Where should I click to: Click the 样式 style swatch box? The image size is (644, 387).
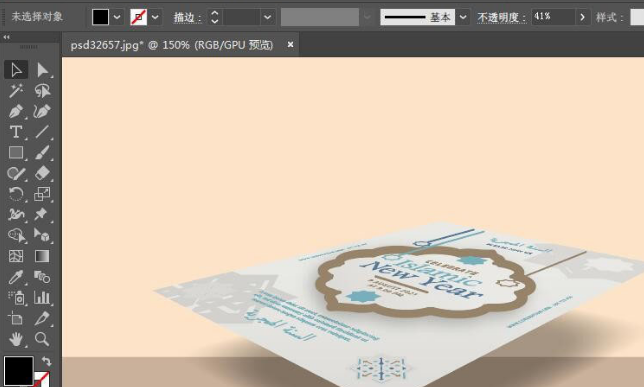tap(637, 17)
